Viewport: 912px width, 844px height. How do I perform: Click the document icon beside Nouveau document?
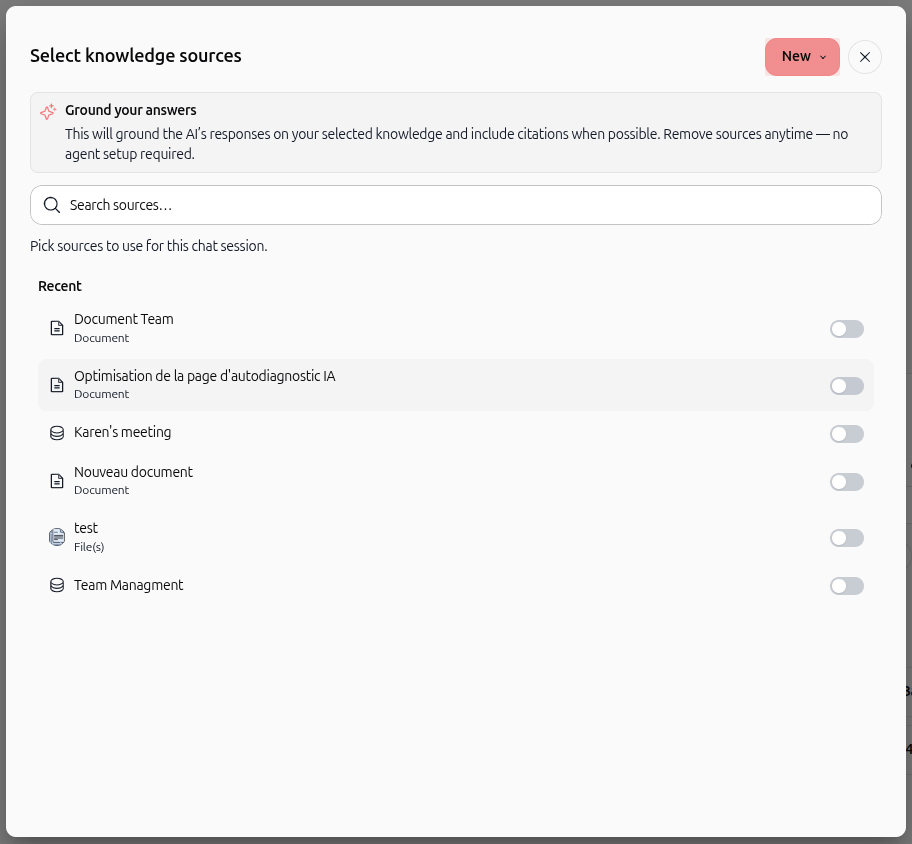pyautogui.click(x=56, y=480)
